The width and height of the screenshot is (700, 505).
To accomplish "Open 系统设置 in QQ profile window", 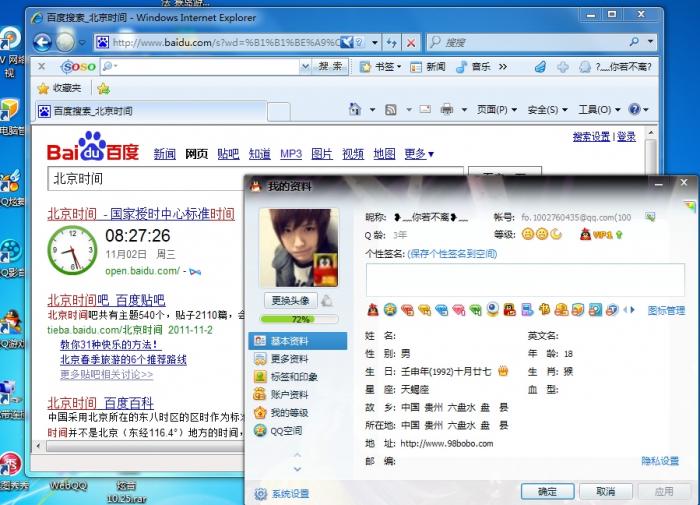I will [x=282, y=493].
